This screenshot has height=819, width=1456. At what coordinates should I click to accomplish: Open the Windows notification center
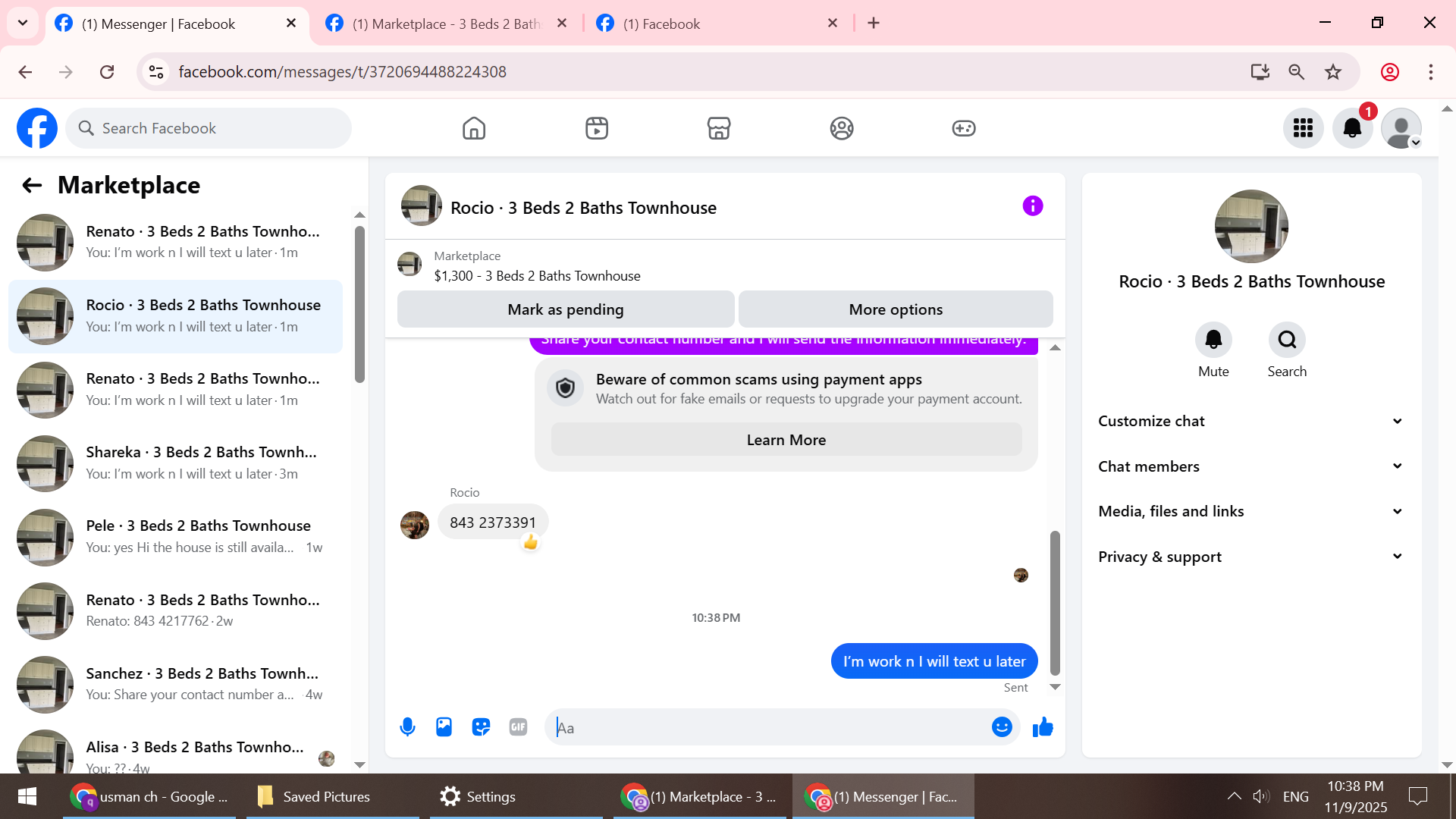coord(1417,796)
